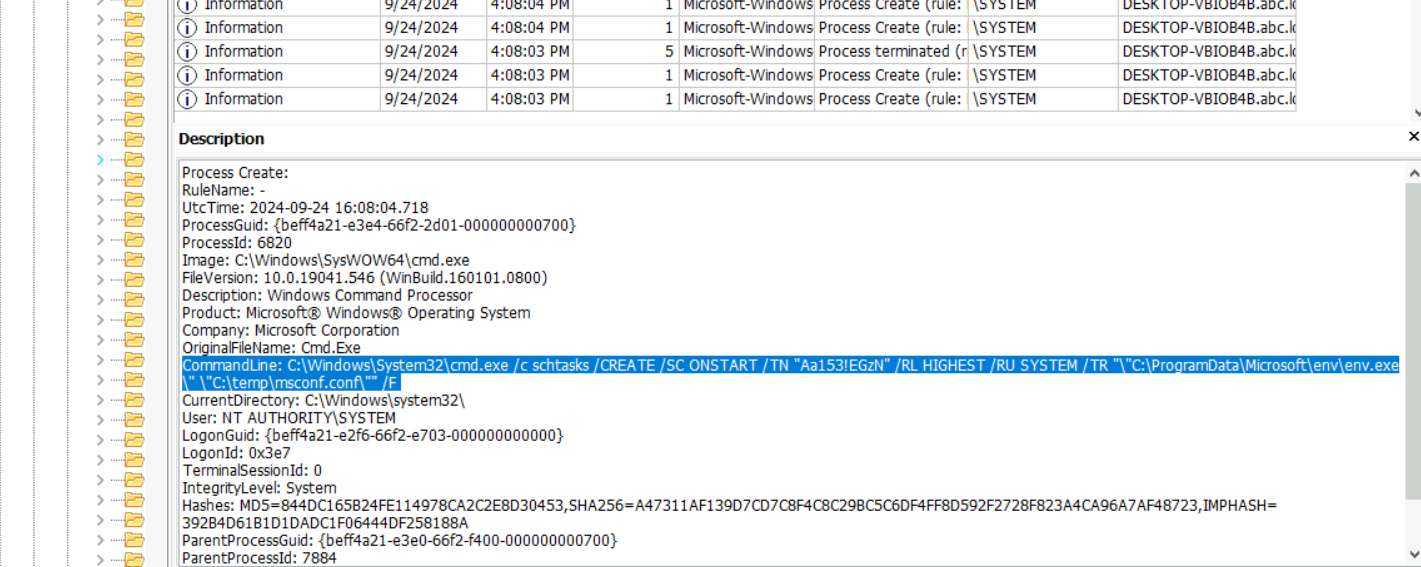Expand the tree node with the blue chevron
This screenshot has width=1421, height=567.
(x=100, y=160)
